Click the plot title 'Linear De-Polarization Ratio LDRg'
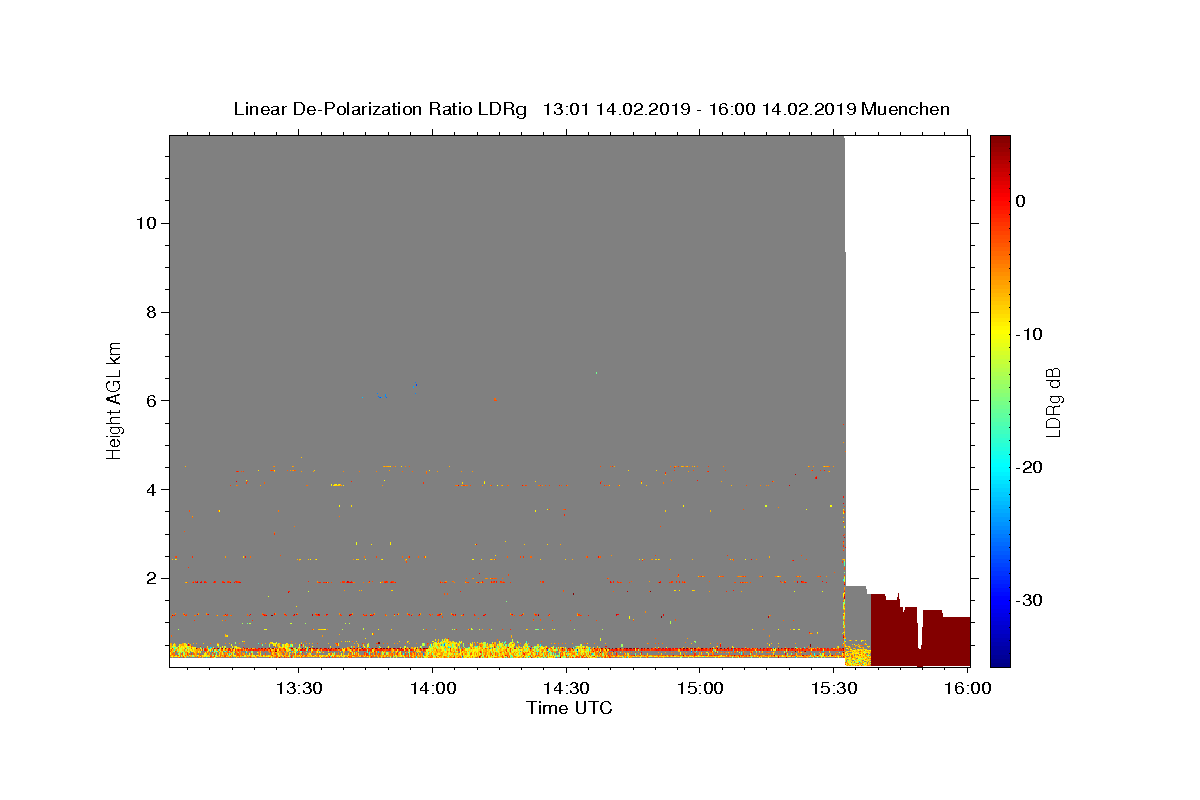The image size is (1200, 800). click(380, 109)
